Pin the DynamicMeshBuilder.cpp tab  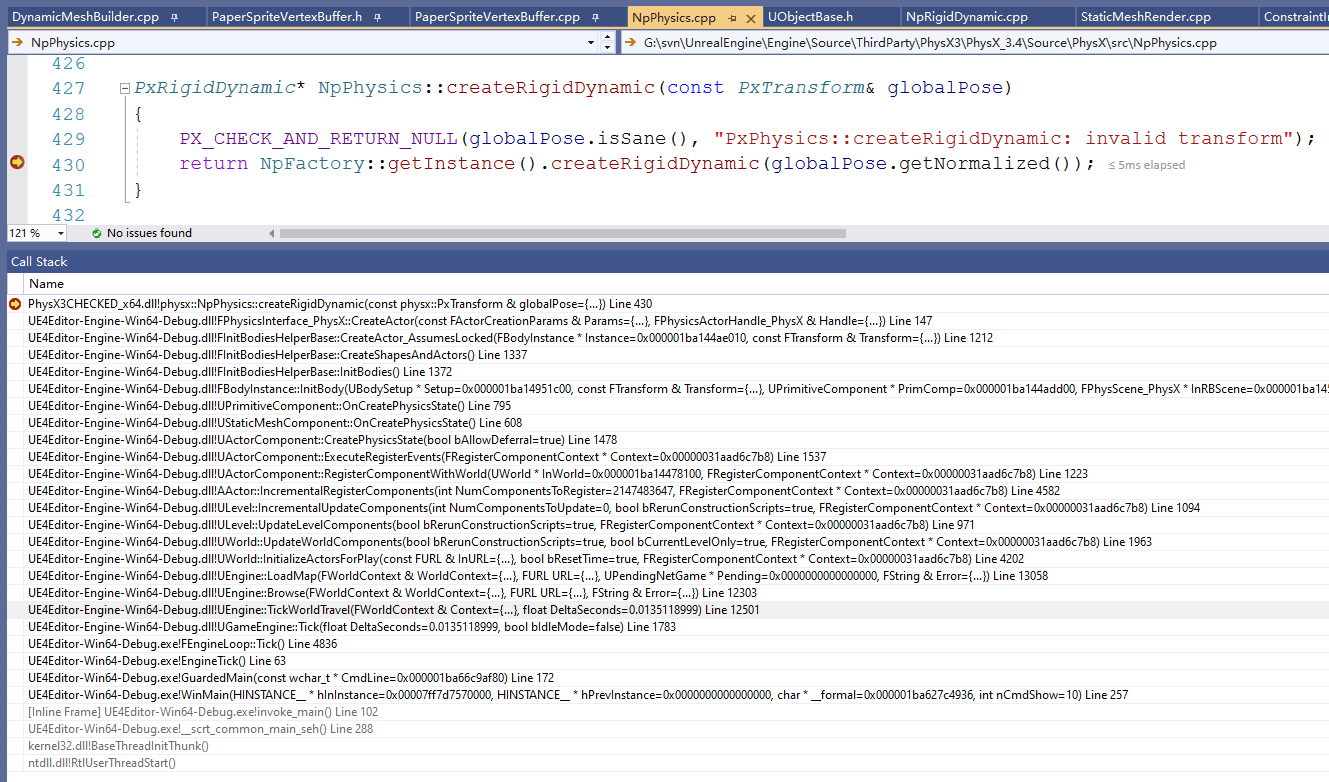(175, 18)
